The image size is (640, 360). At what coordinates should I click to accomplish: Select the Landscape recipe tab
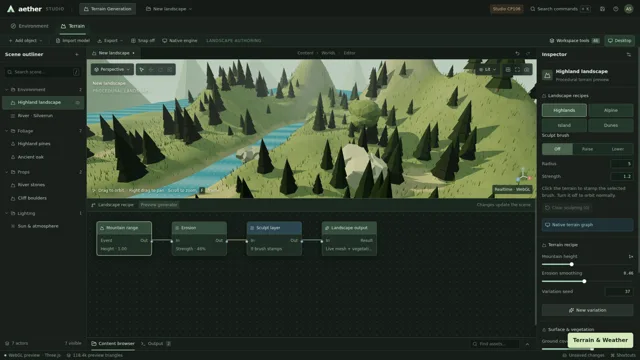click(113, 205)
